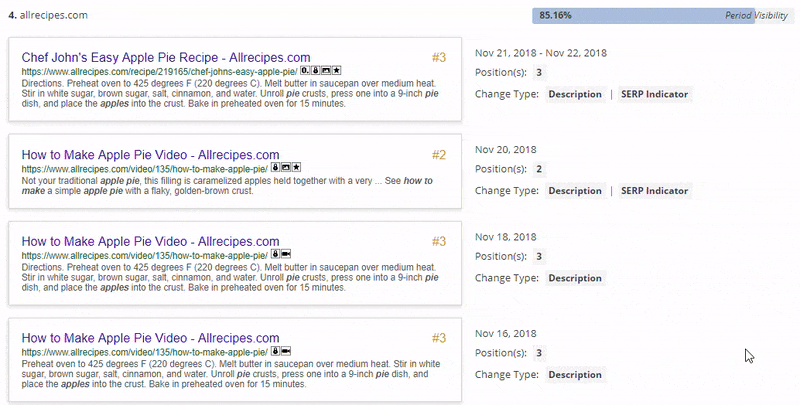Click the video camera icon in the Nov 18 result
The image size is (800, 405).
pyautogui.click(x=286, y=255)
